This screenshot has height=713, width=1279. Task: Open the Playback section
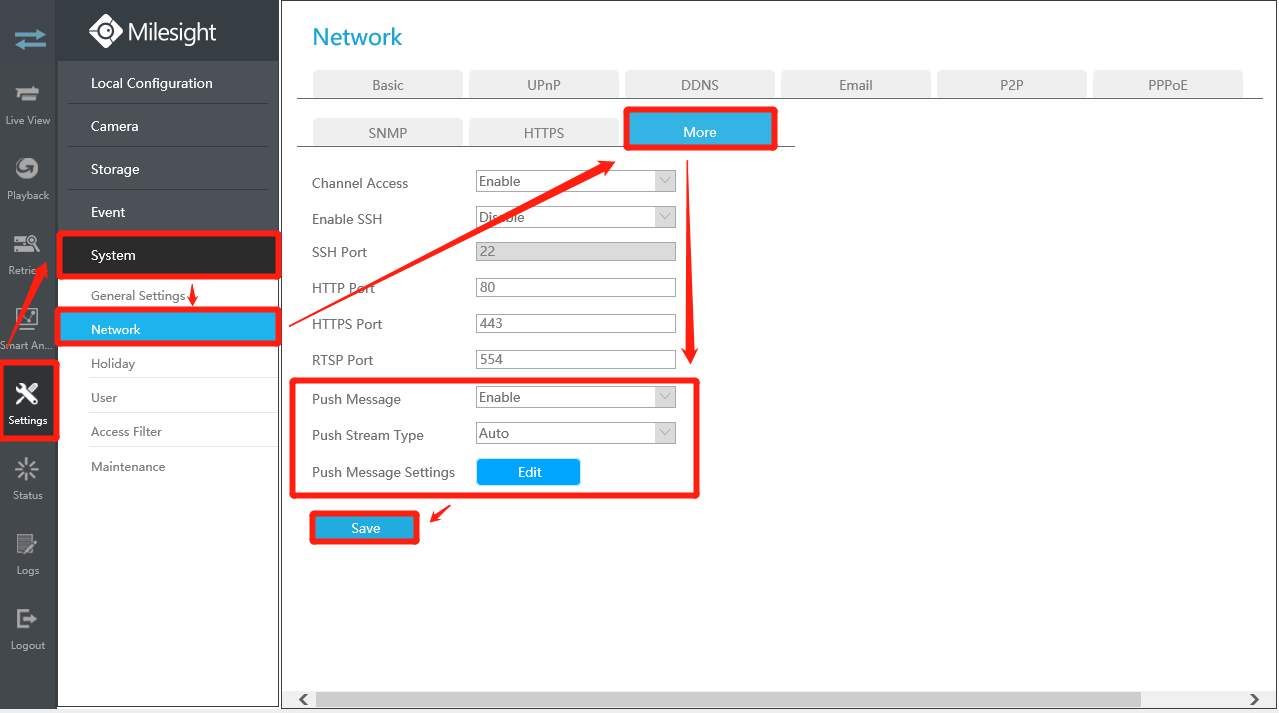coord(28,179)
